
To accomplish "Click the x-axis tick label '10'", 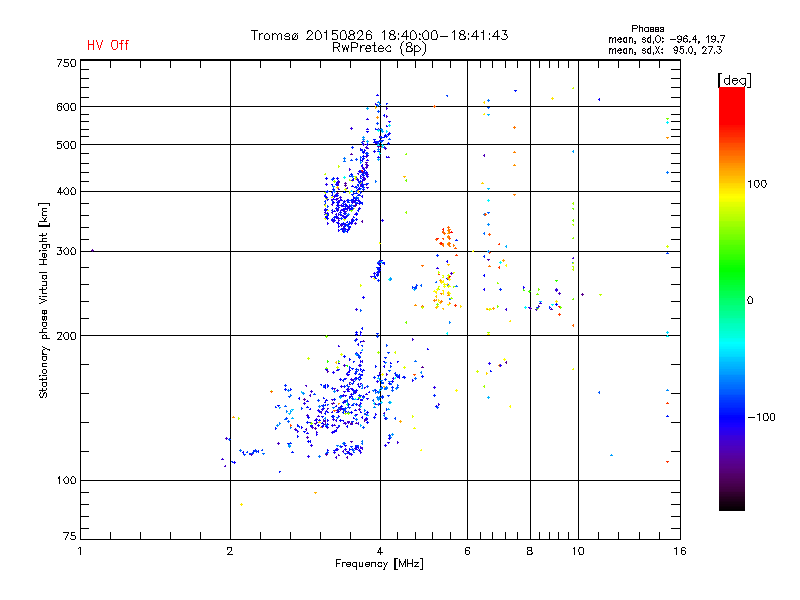I will [x=578, y=551].
